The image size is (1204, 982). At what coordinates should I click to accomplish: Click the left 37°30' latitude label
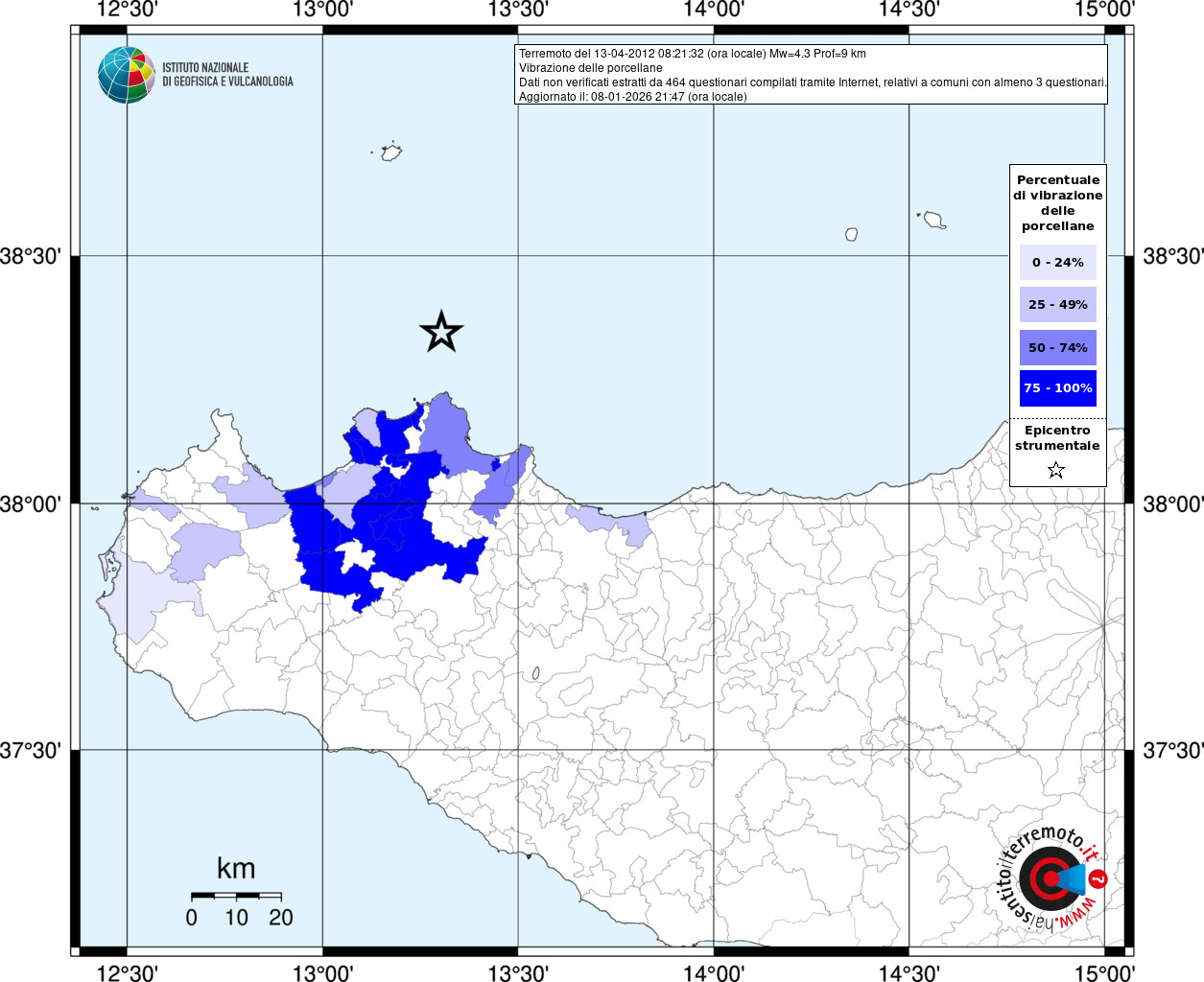point(31,750)
